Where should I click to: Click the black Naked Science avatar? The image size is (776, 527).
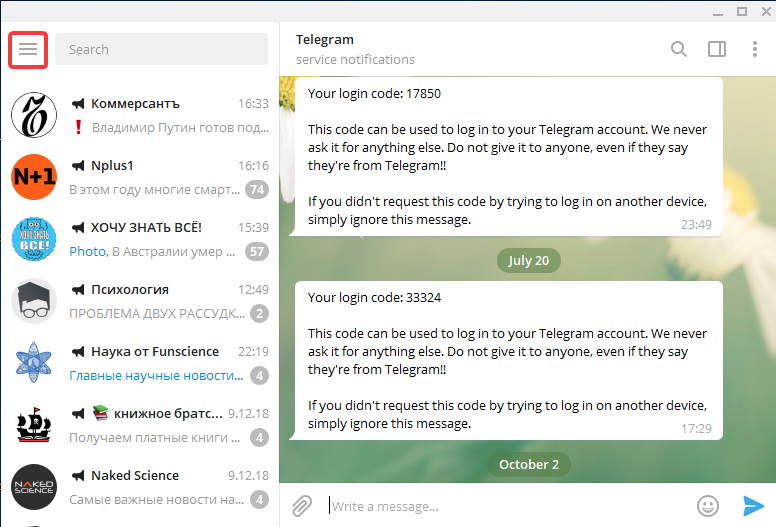pos(34,487)
